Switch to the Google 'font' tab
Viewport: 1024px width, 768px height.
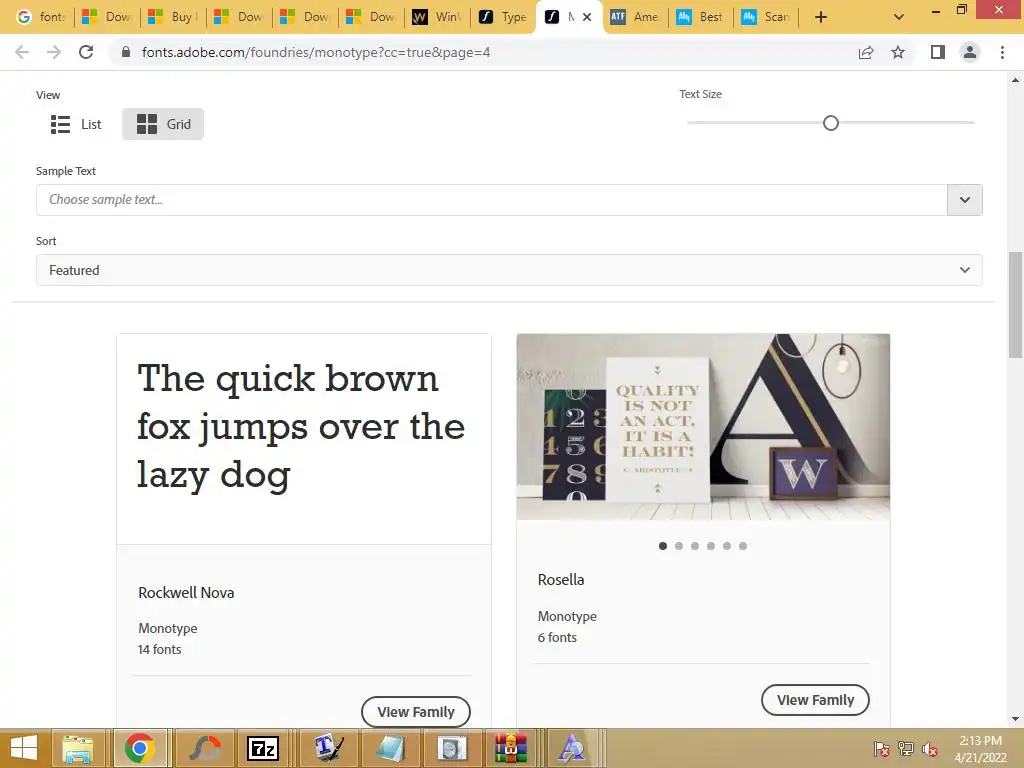(40, 17)
